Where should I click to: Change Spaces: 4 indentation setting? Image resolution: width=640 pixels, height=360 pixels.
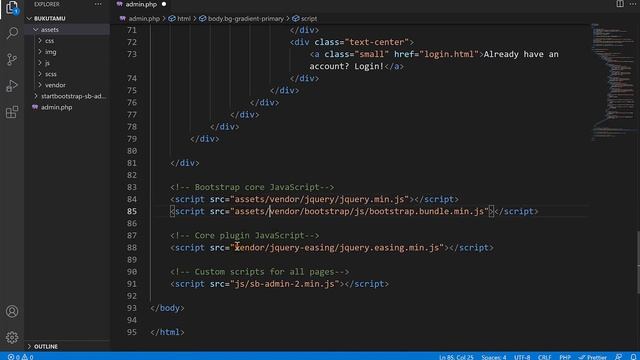(493, 357)
